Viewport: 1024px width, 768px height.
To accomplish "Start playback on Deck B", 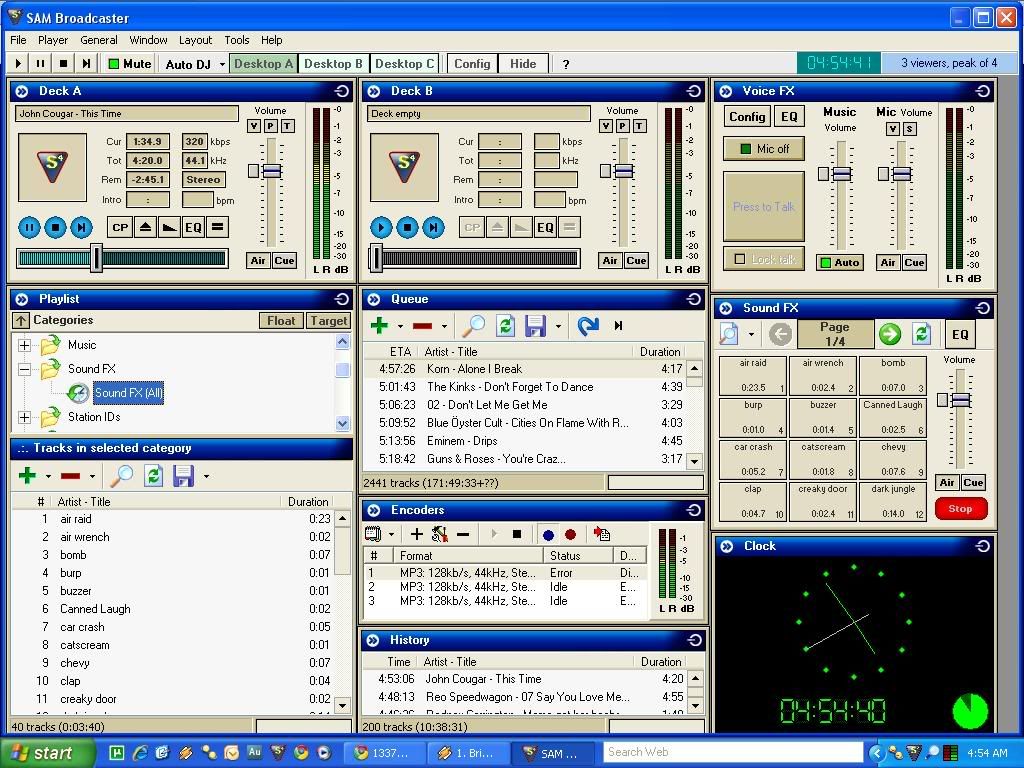I will [381, 227].
